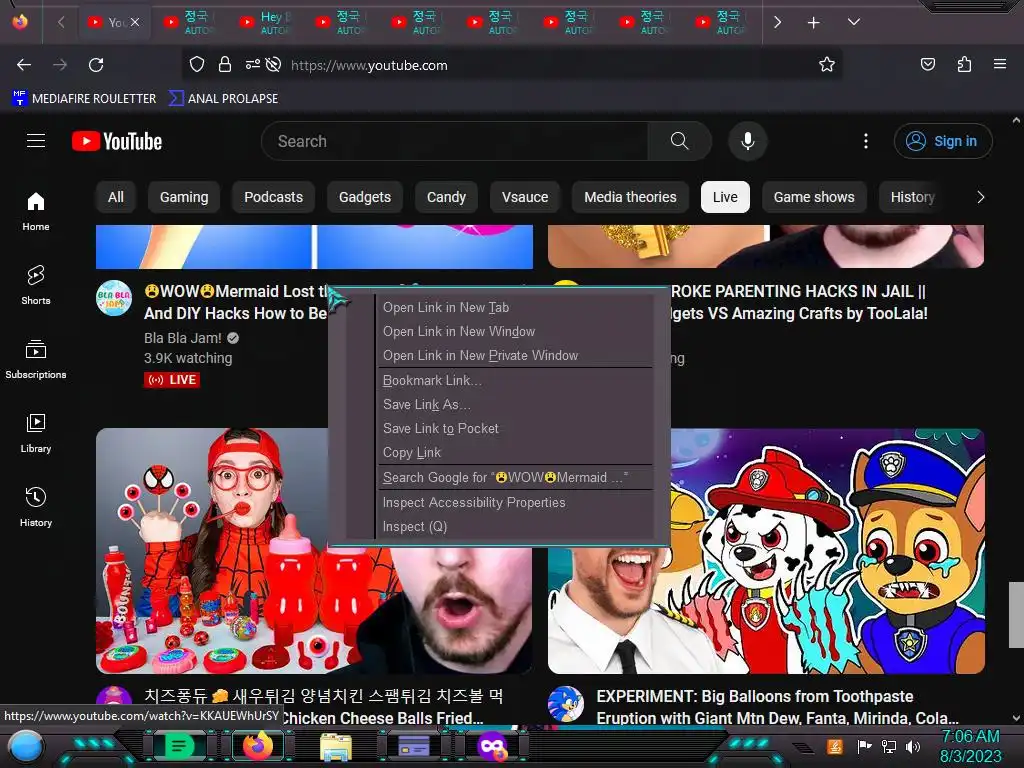Click the page vertical scrollbar thumb
Viewport: 1024px width, 768px height.
1016,614
